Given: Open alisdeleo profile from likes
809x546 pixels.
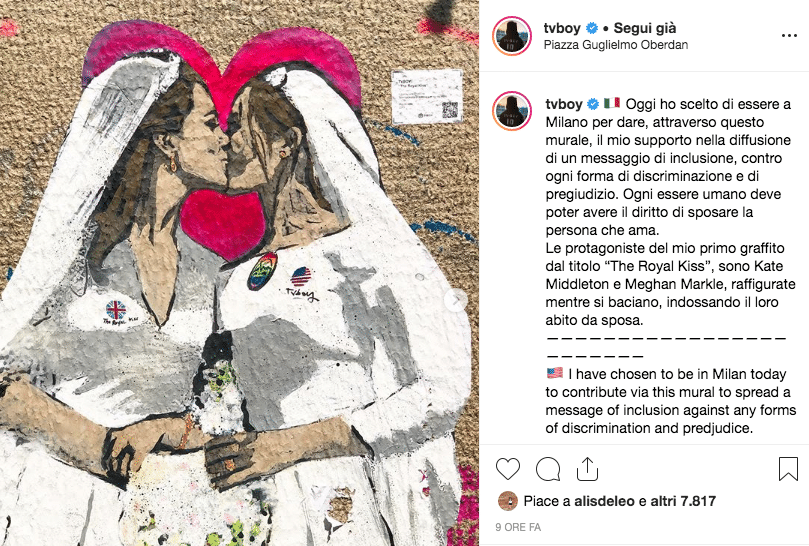Looking at the screenshot, I should pos(604,501).
